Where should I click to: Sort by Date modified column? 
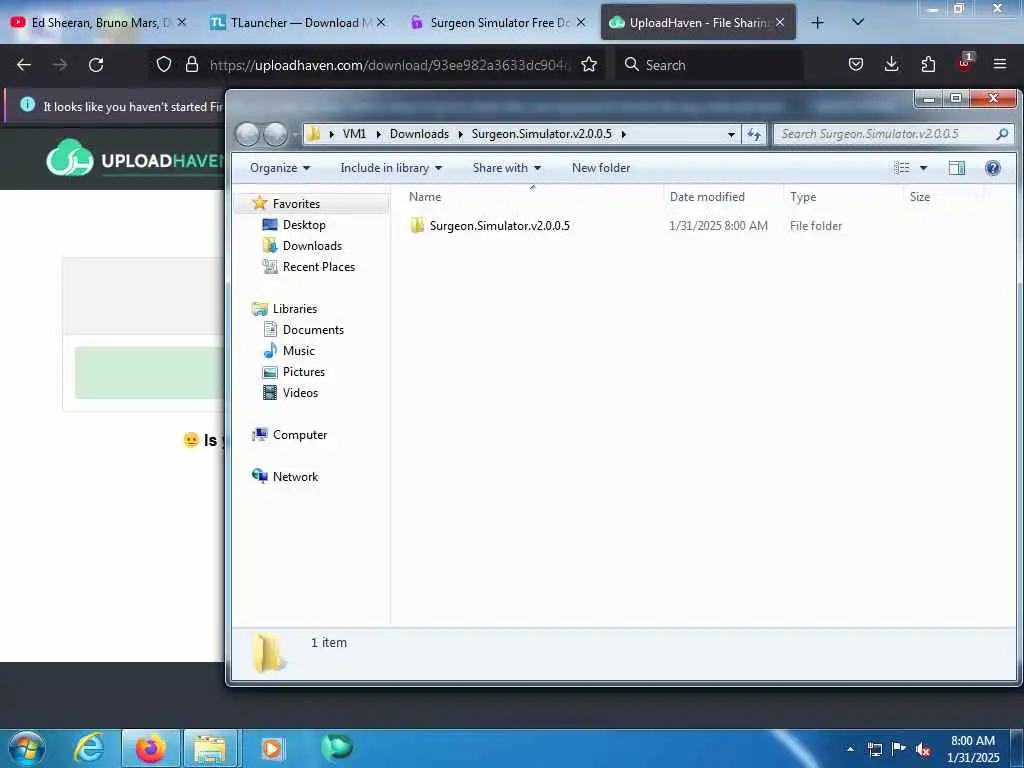tap(723, 197)
